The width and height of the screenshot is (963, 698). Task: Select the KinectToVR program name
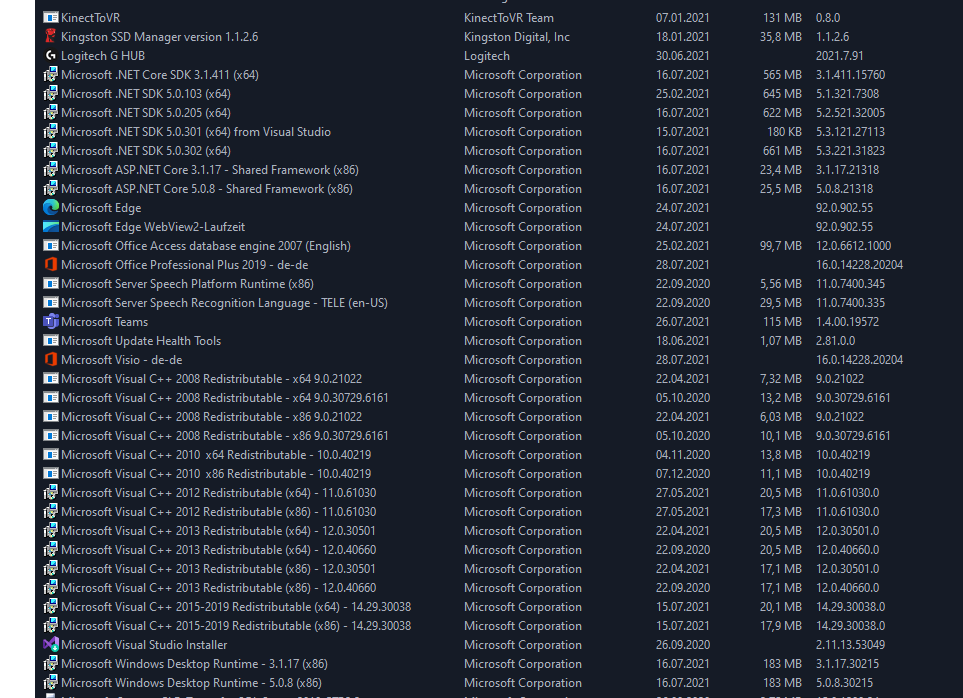coord(91,18)
